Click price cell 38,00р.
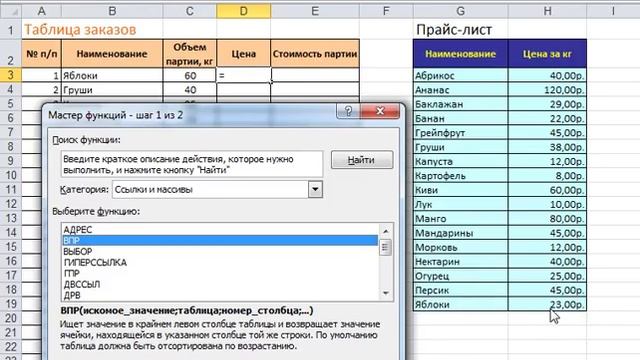 click(x=547, y=147)
